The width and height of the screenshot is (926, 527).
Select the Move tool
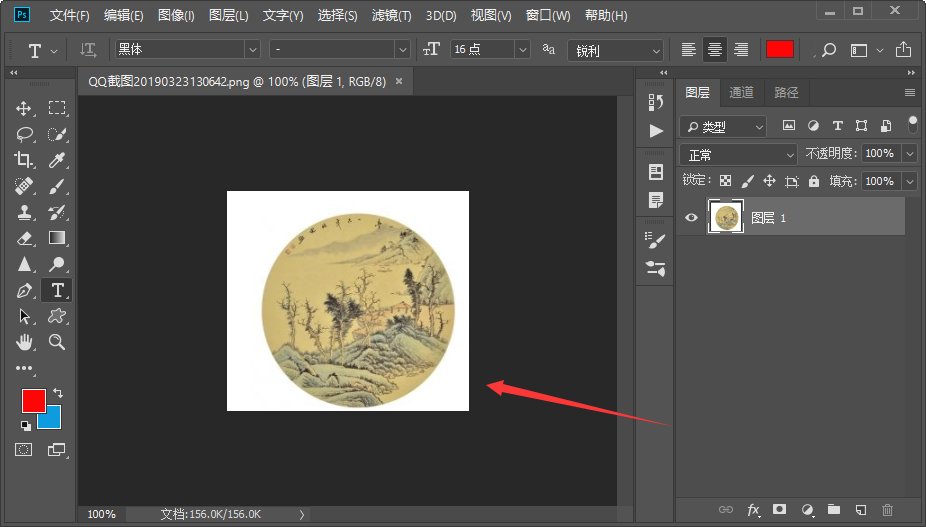pyautogui.click(x=24, y=108)
